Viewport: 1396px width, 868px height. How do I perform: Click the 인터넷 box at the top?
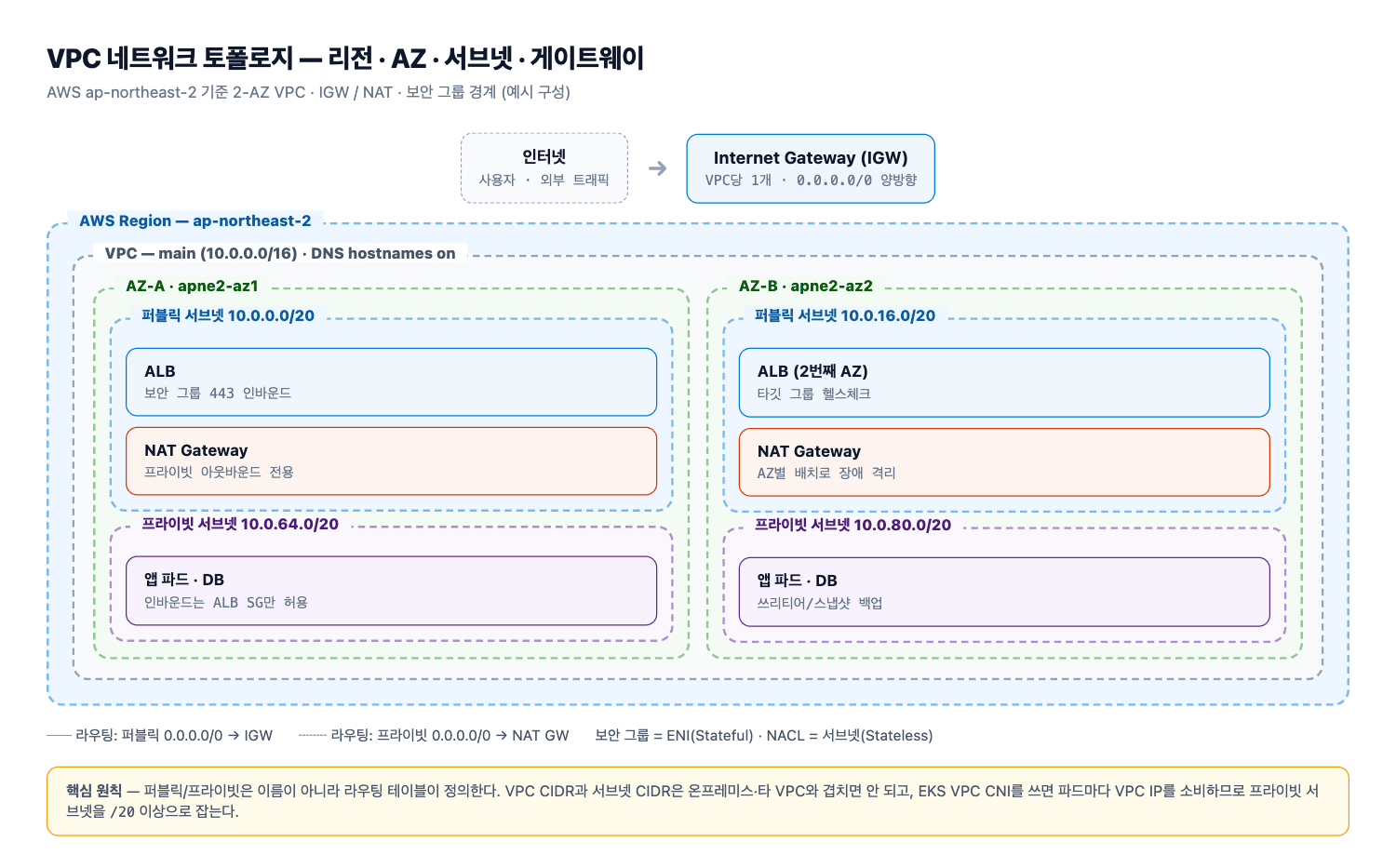[544, 168]
